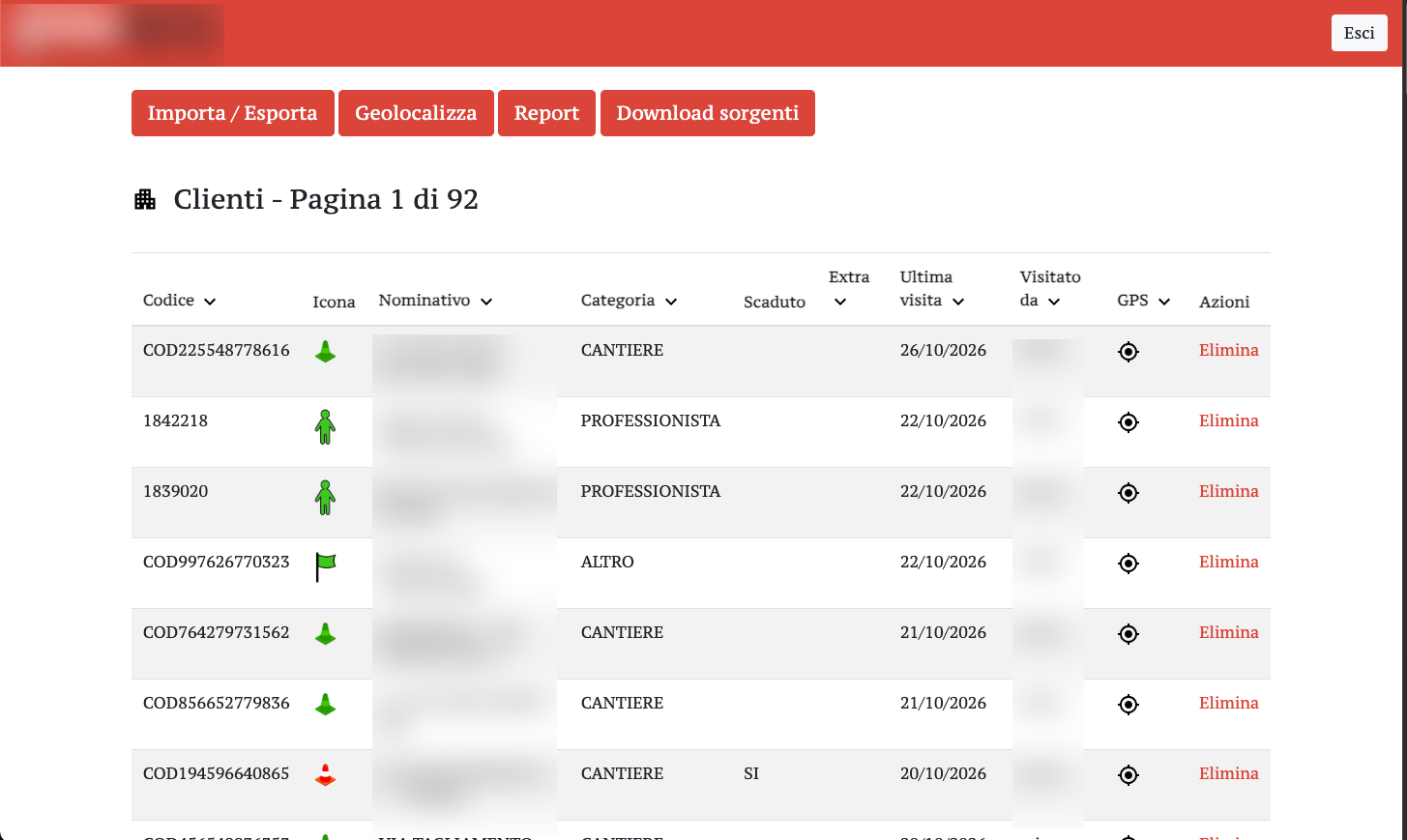Viewport: 1407px width, 840px height.
Task: Open the Report page
Action: coord(546,113)
